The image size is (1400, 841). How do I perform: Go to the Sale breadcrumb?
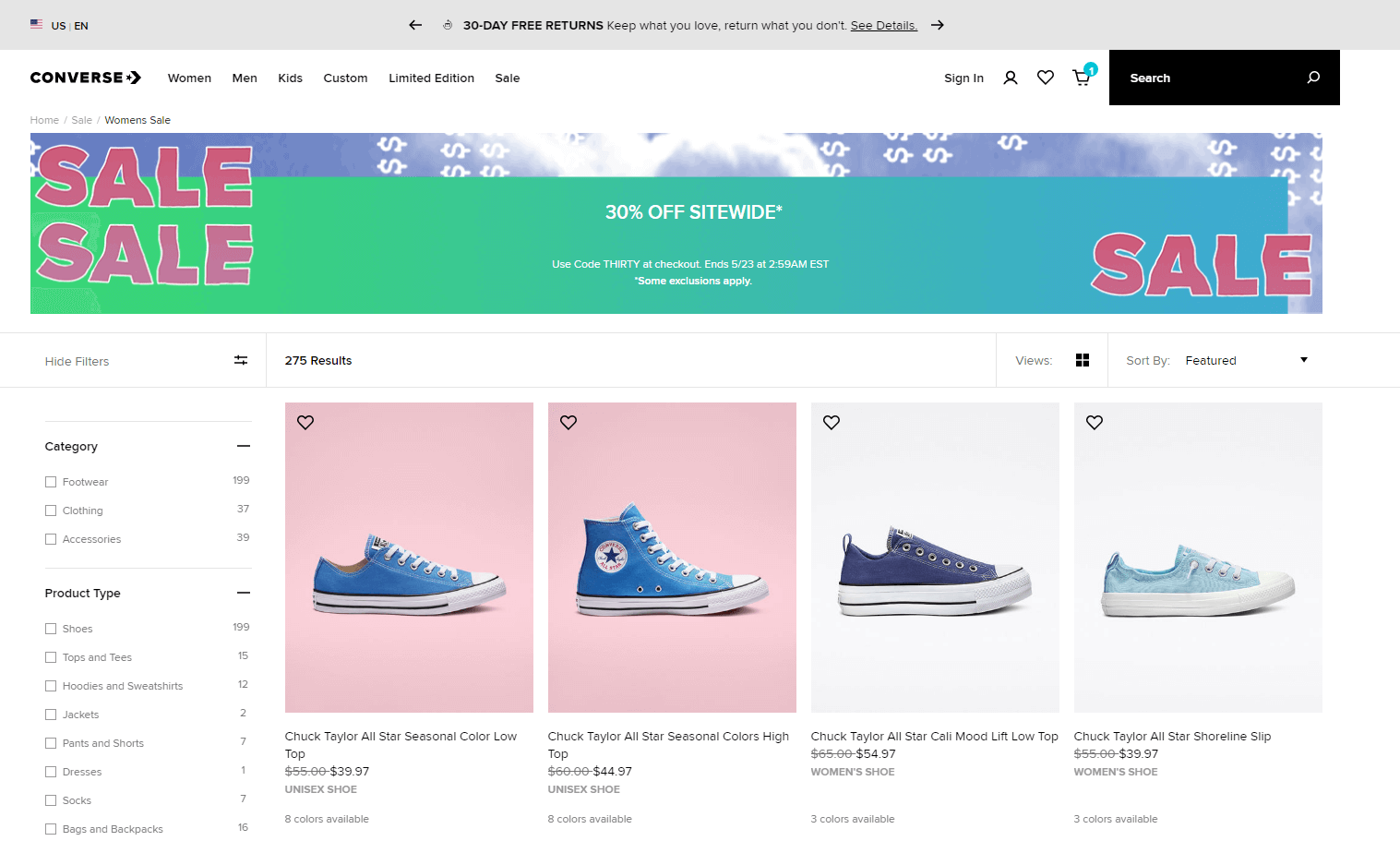(82, 120)
